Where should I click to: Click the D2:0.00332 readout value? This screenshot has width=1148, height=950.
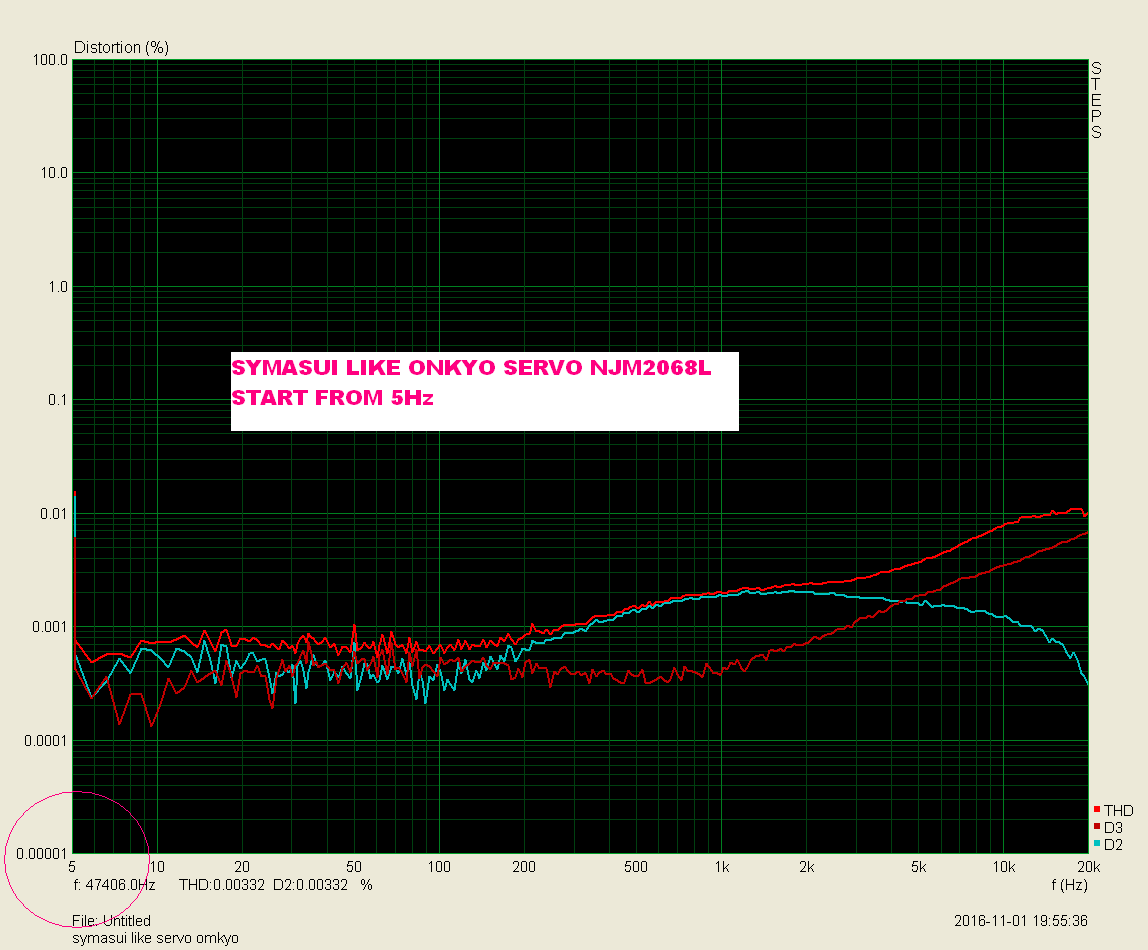310,885
